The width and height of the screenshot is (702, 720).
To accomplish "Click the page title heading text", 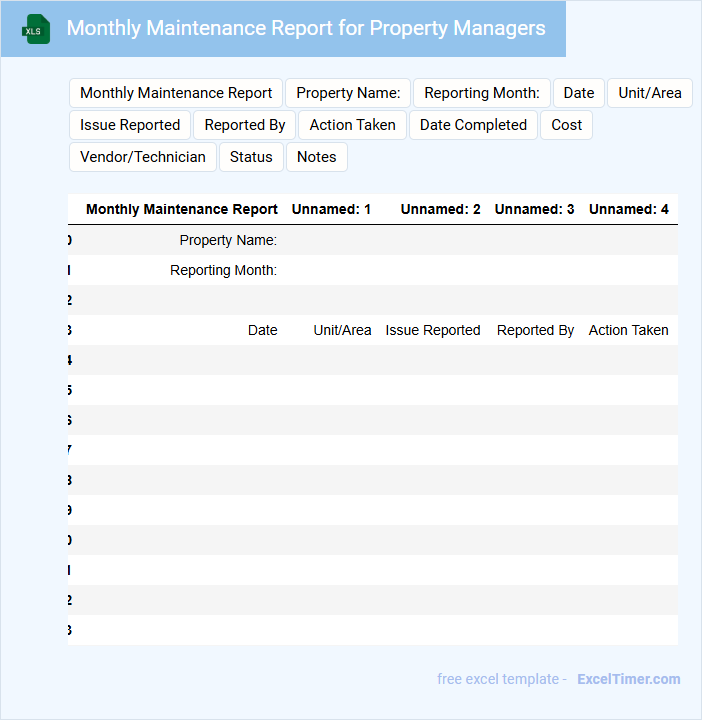I will coord(306,28).
